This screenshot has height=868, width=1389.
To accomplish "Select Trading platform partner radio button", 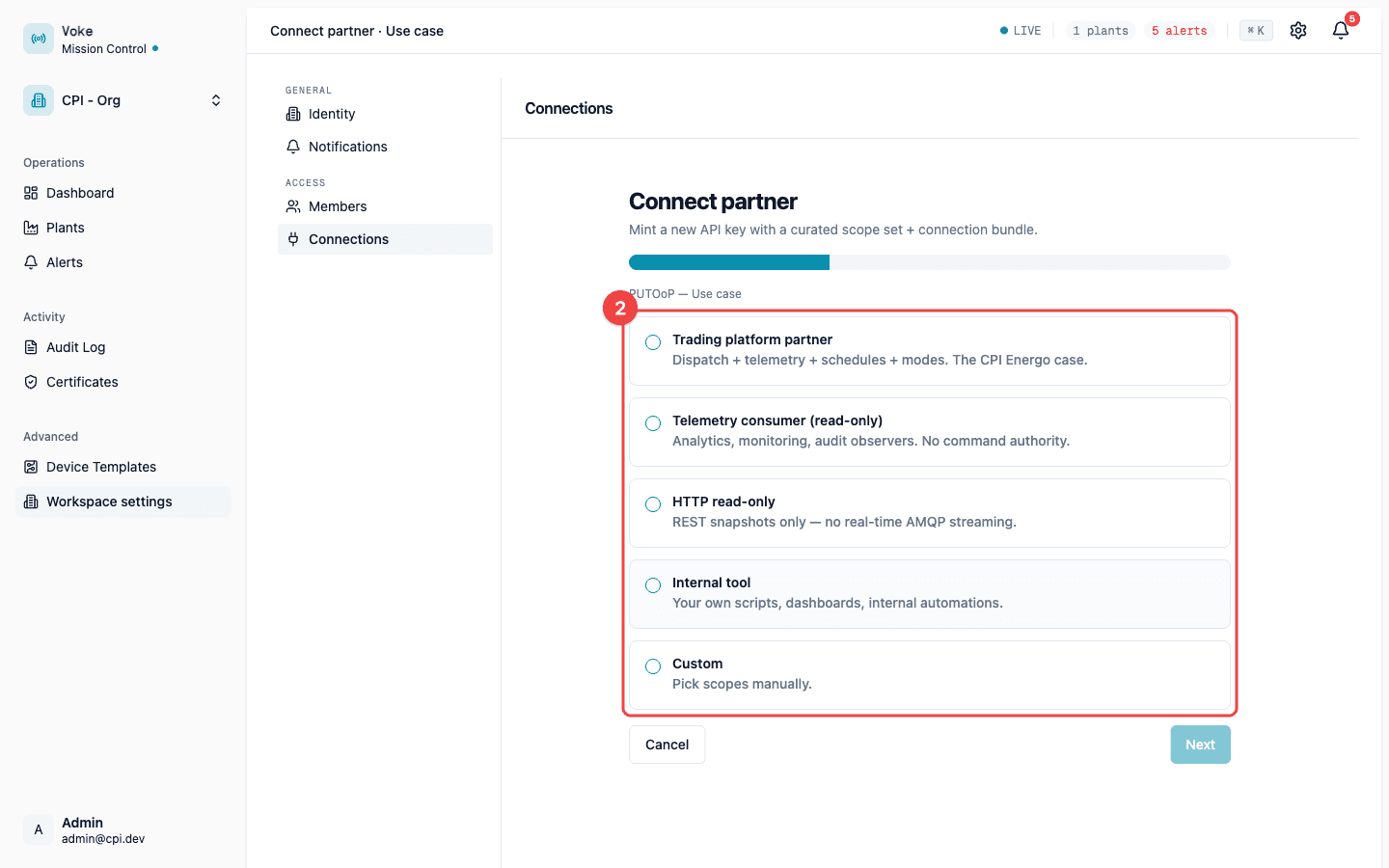I will click(653, 342).
